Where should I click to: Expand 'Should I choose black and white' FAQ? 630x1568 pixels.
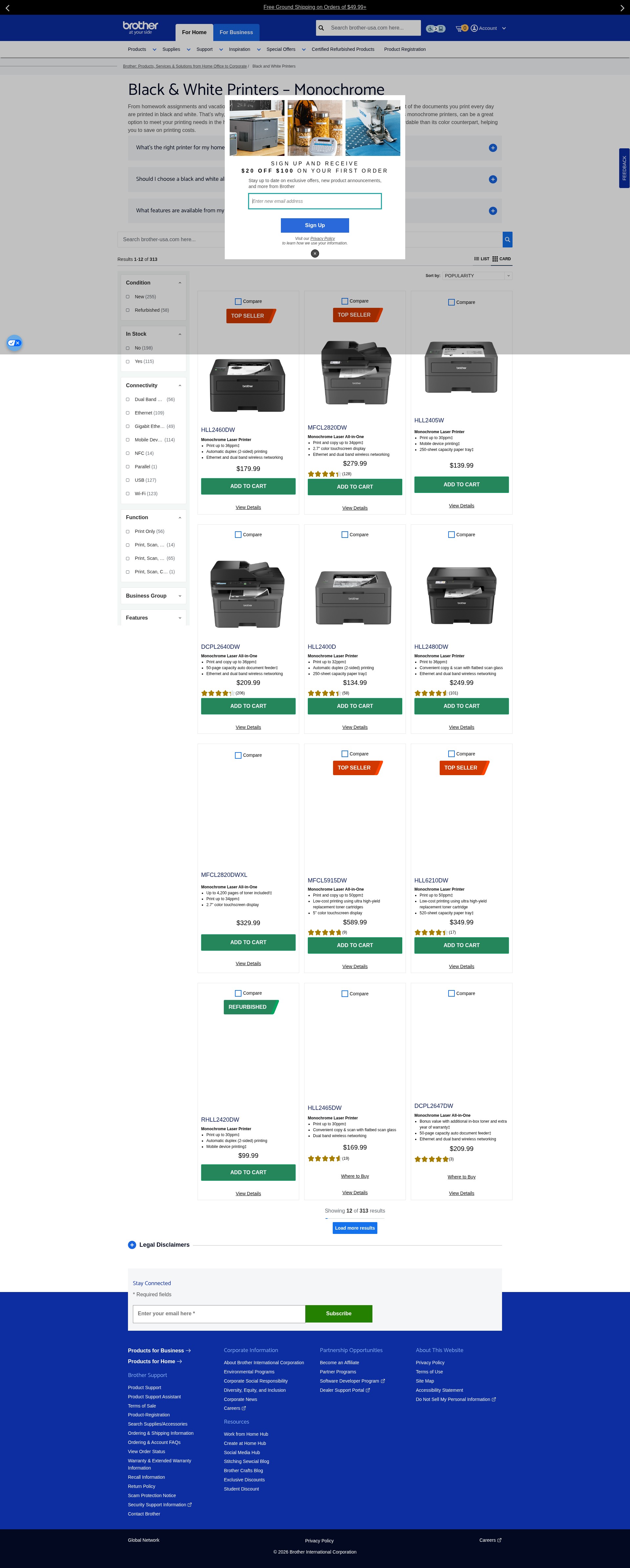(x=493, y=180)
